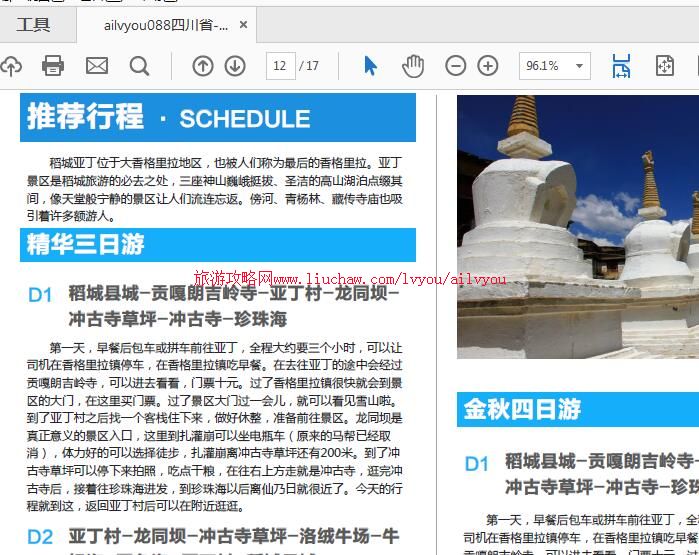Open the search magnifier tool
699x555 pixels.
pyautogui.click(x=140, y=66)
